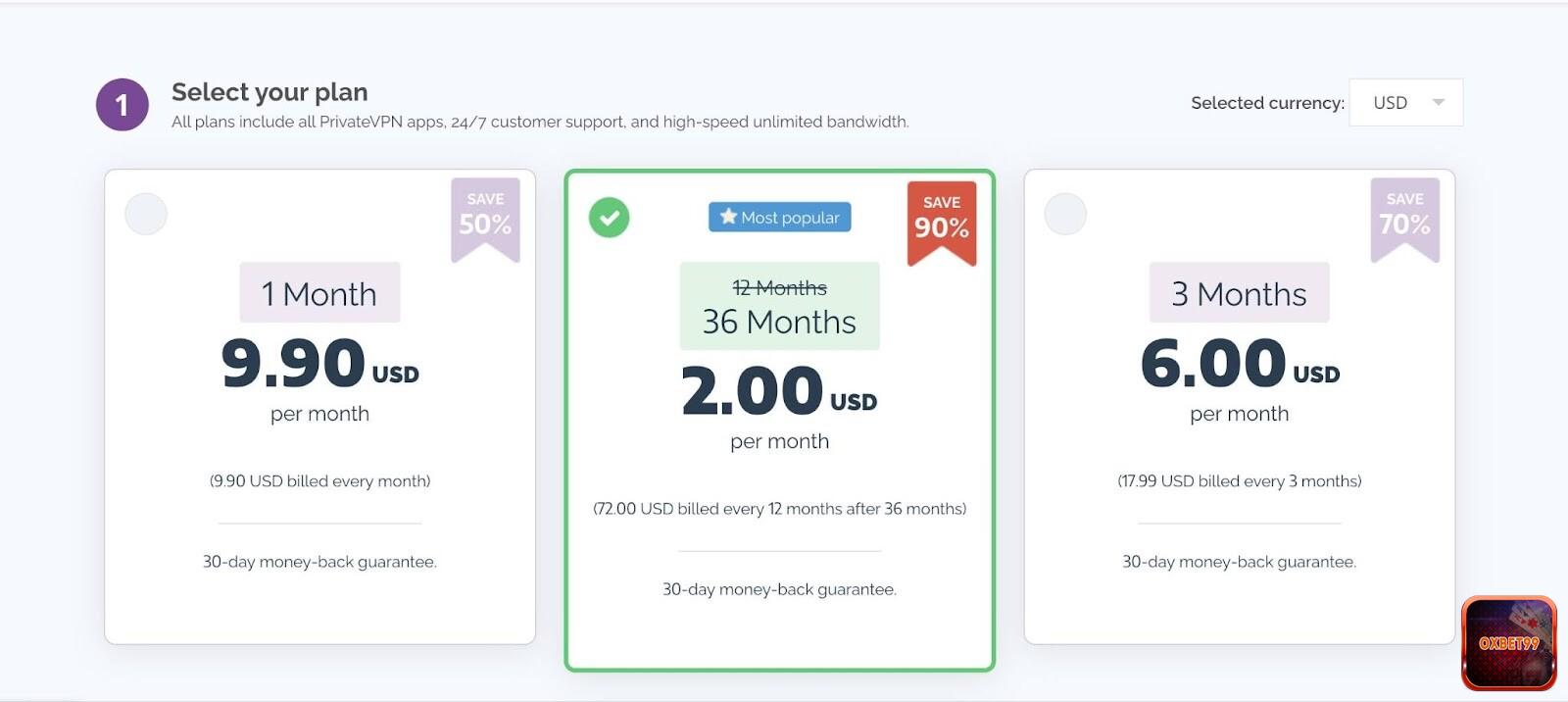This screenshot has height=702, width=1568.
Task: Click the purple step 1 circle icon
Action: point(122,105)
